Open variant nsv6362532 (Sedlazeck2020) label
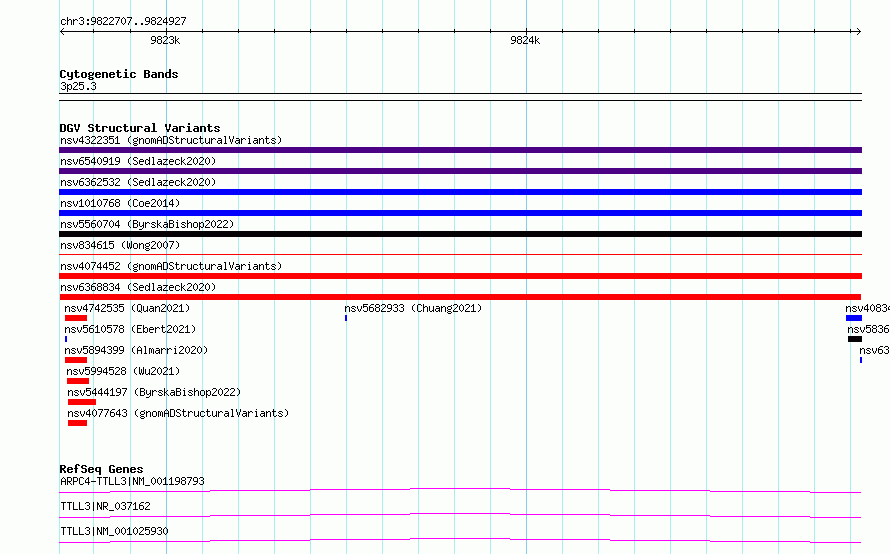The height and width of the screenshot is (554, 890). click(138, 182)
